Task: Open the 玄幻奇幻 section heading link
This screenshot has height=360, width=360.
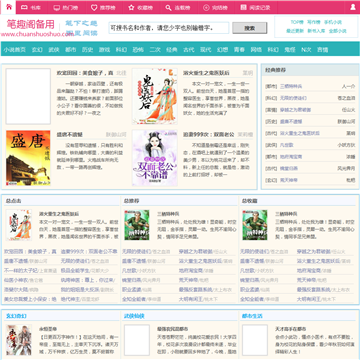Action: point(16,316)
